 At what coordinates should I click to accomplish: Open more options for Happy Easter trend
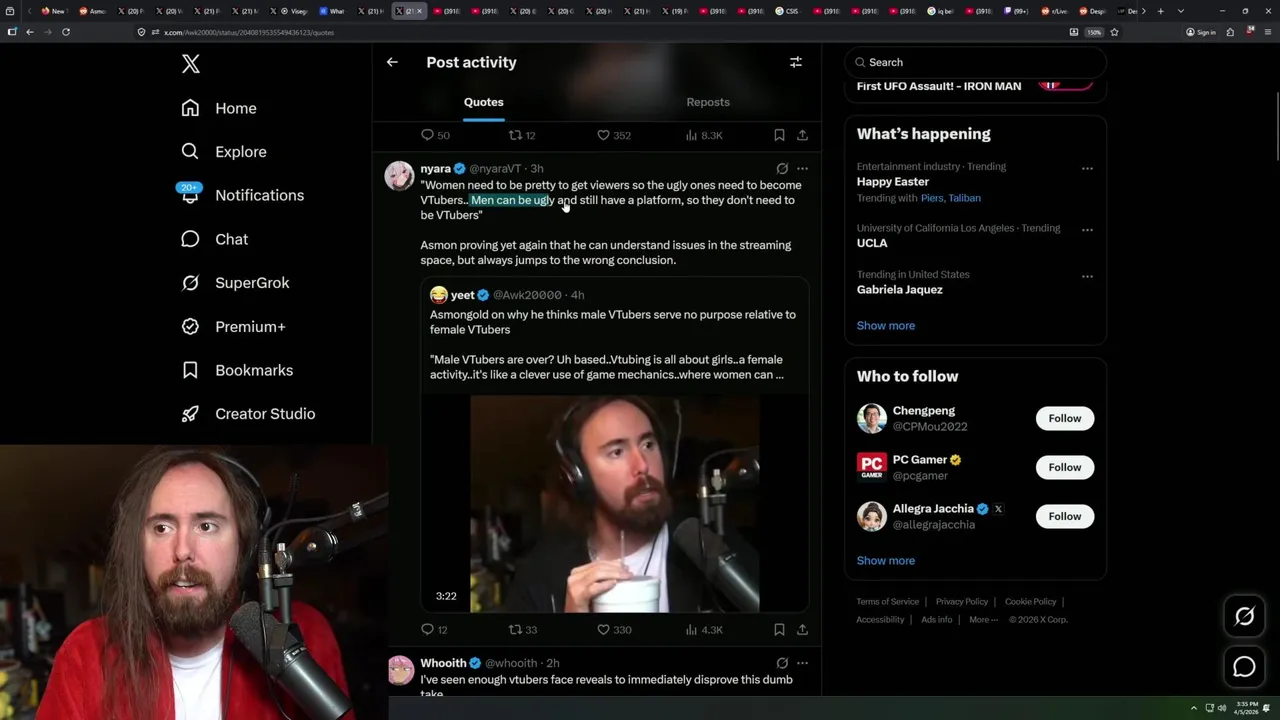tap(1087, 168)
